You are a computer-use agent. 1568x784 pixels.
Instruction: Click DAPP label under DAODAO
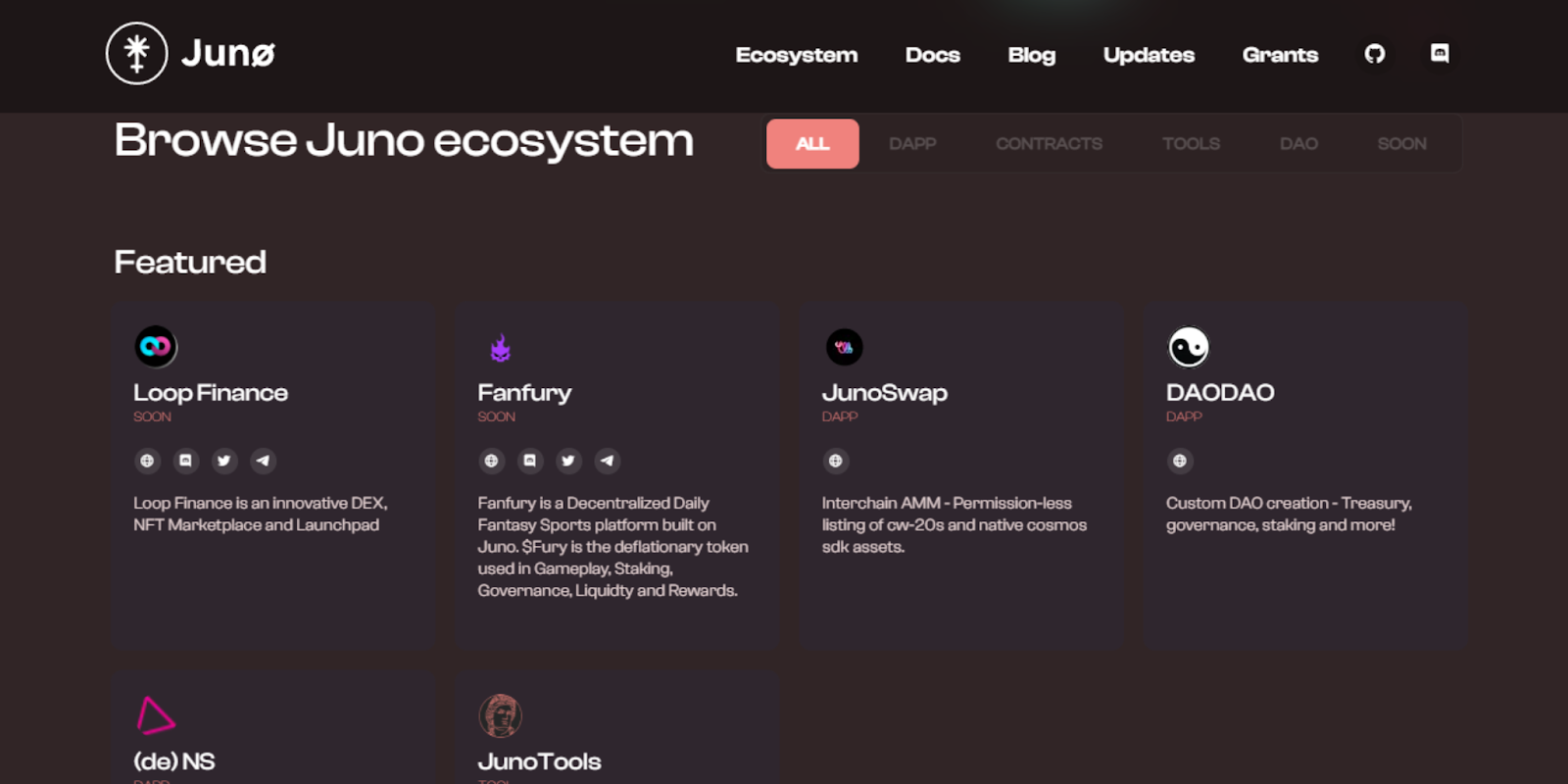coord(1184,416)
